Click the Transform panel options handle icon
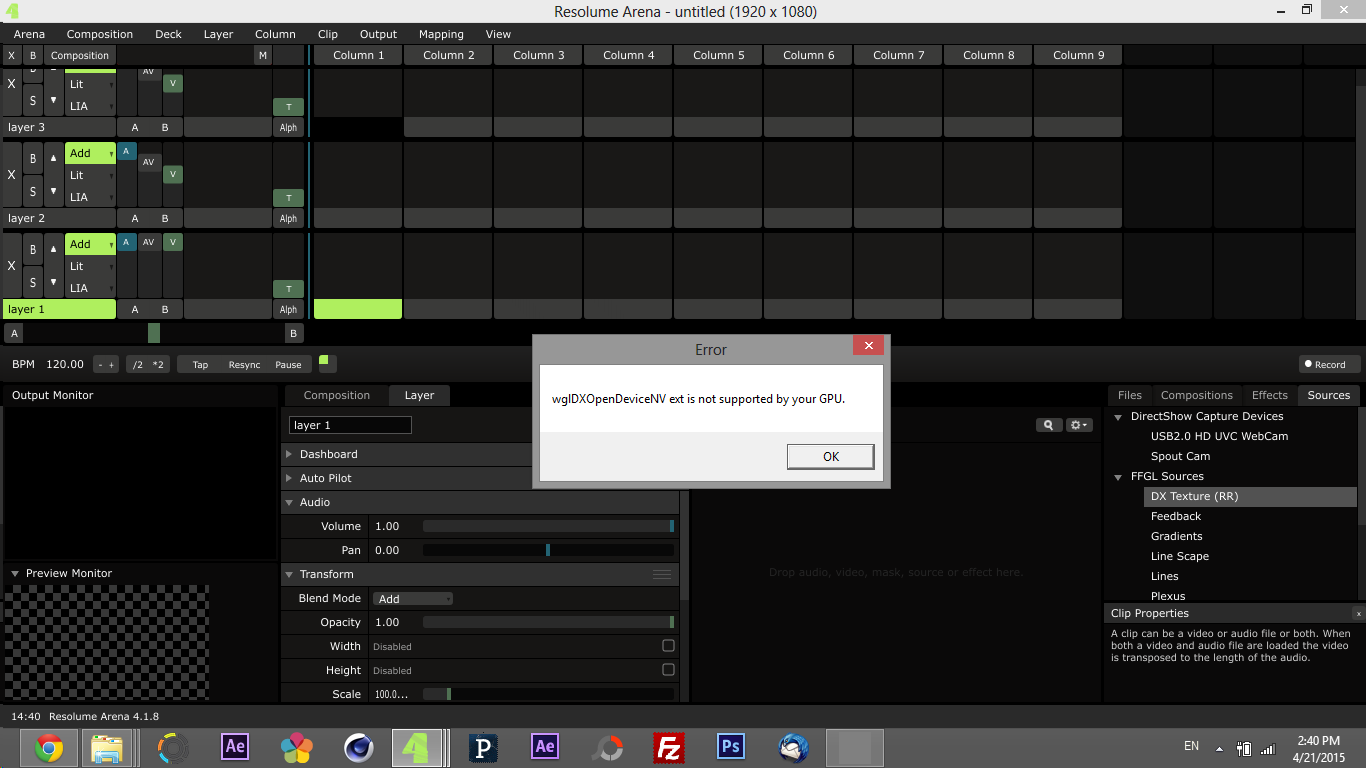Image resolution: width=1366 pixels, height=768 pixels. (661, 574)
